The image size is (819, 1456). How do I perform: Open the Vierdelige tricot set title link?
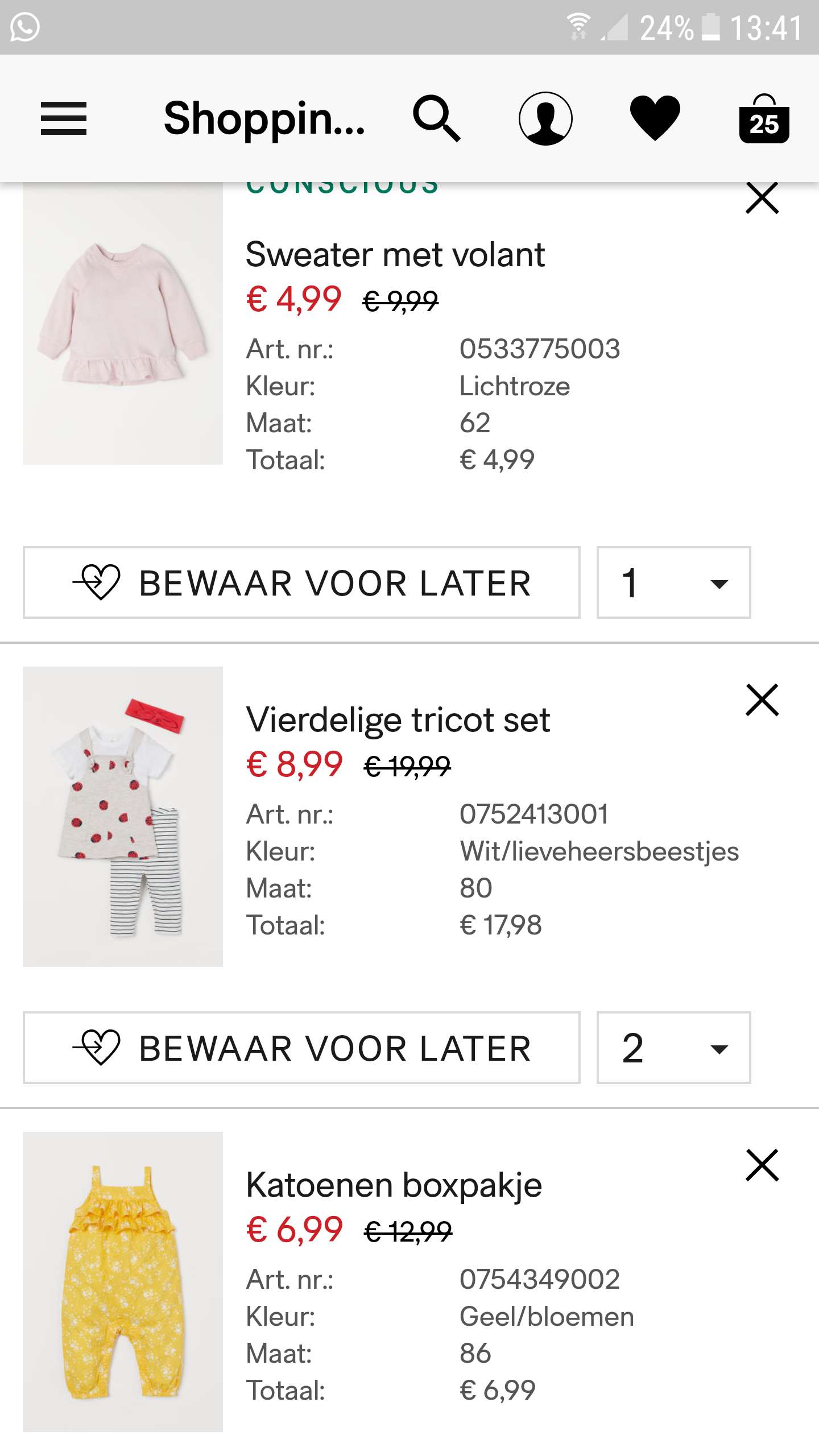(398, 719)
